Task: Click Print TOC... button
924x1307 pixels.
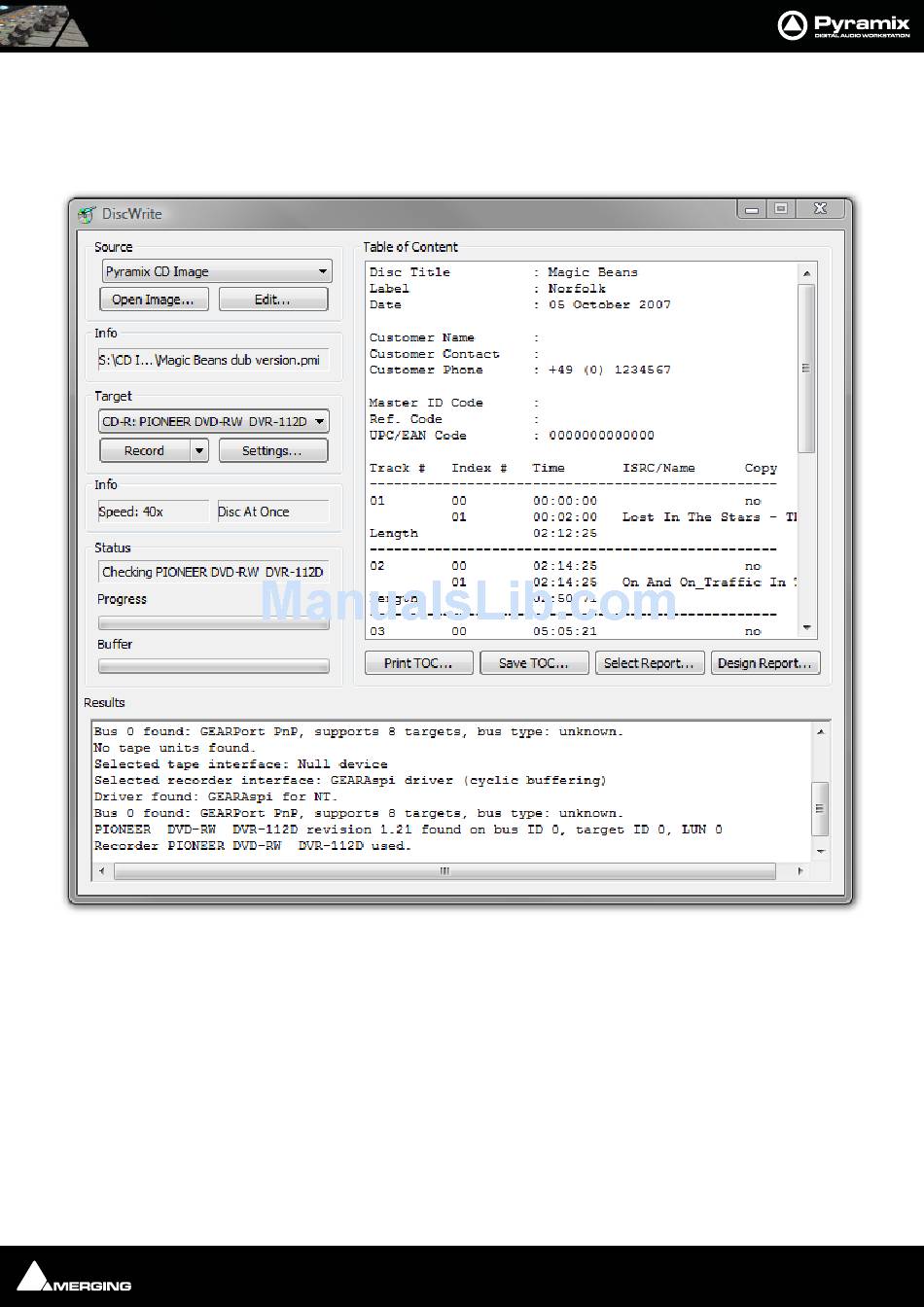Action: coord(418,663)
